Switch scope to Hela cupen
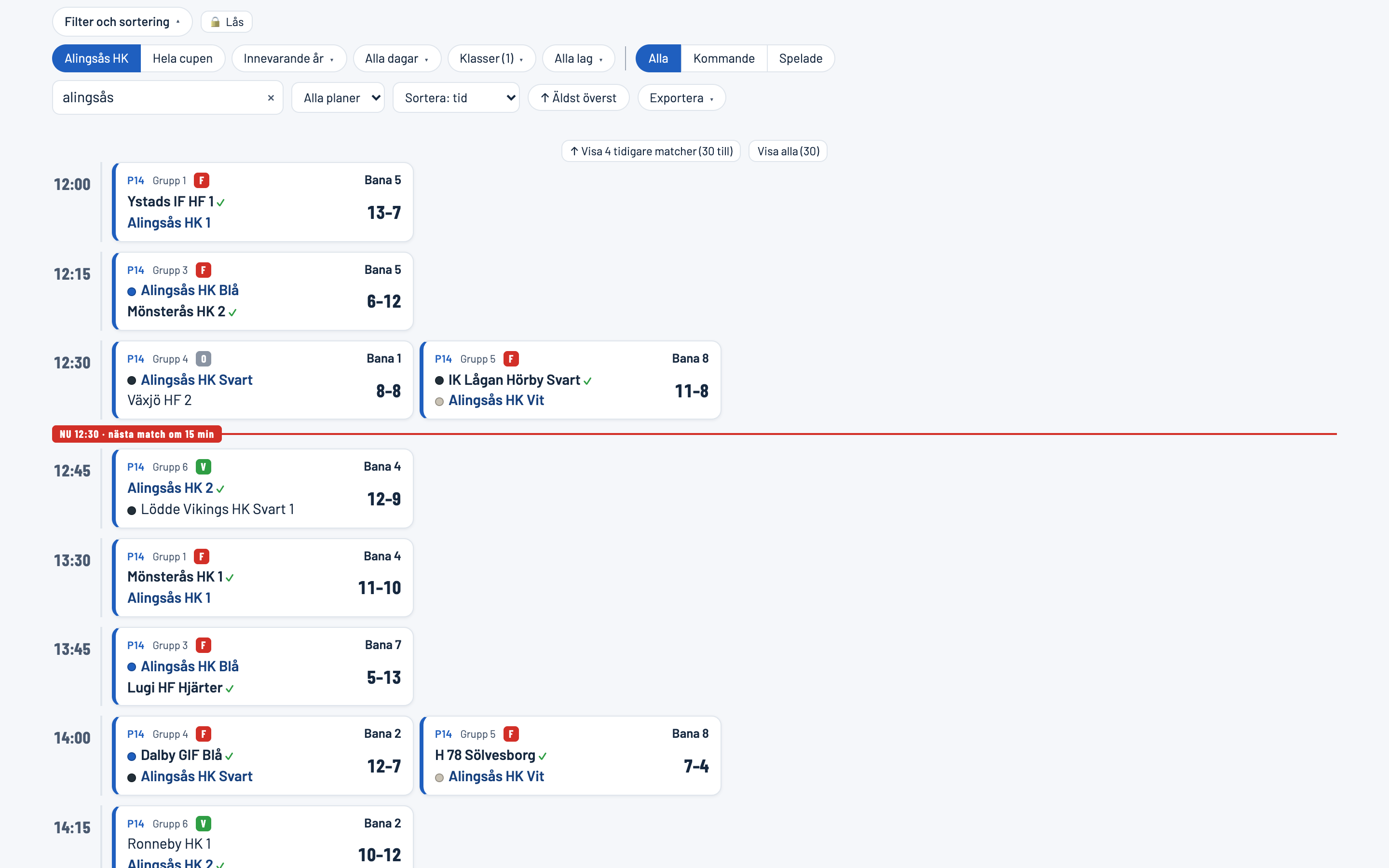 (x=182, y=58)
